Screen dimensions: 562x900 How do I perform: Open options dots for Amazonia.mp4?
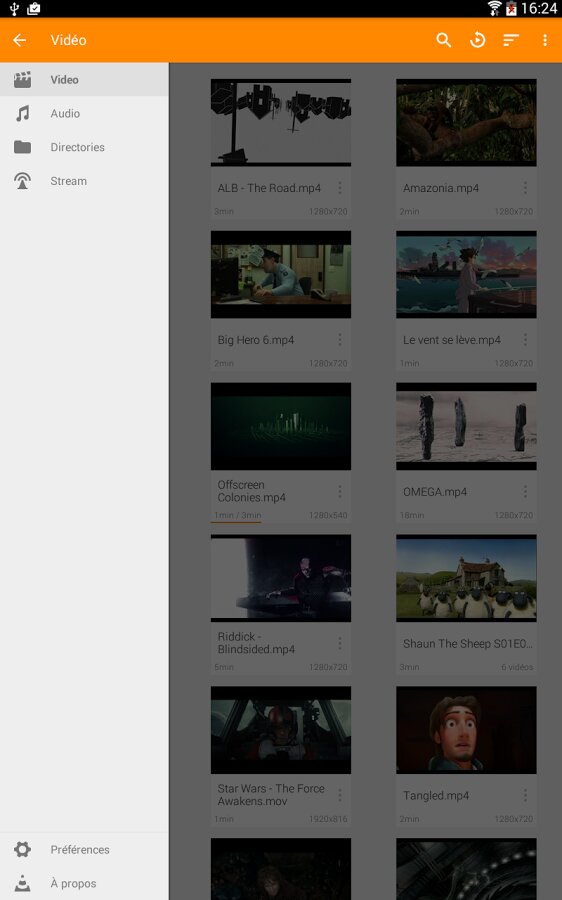[525, 188]
